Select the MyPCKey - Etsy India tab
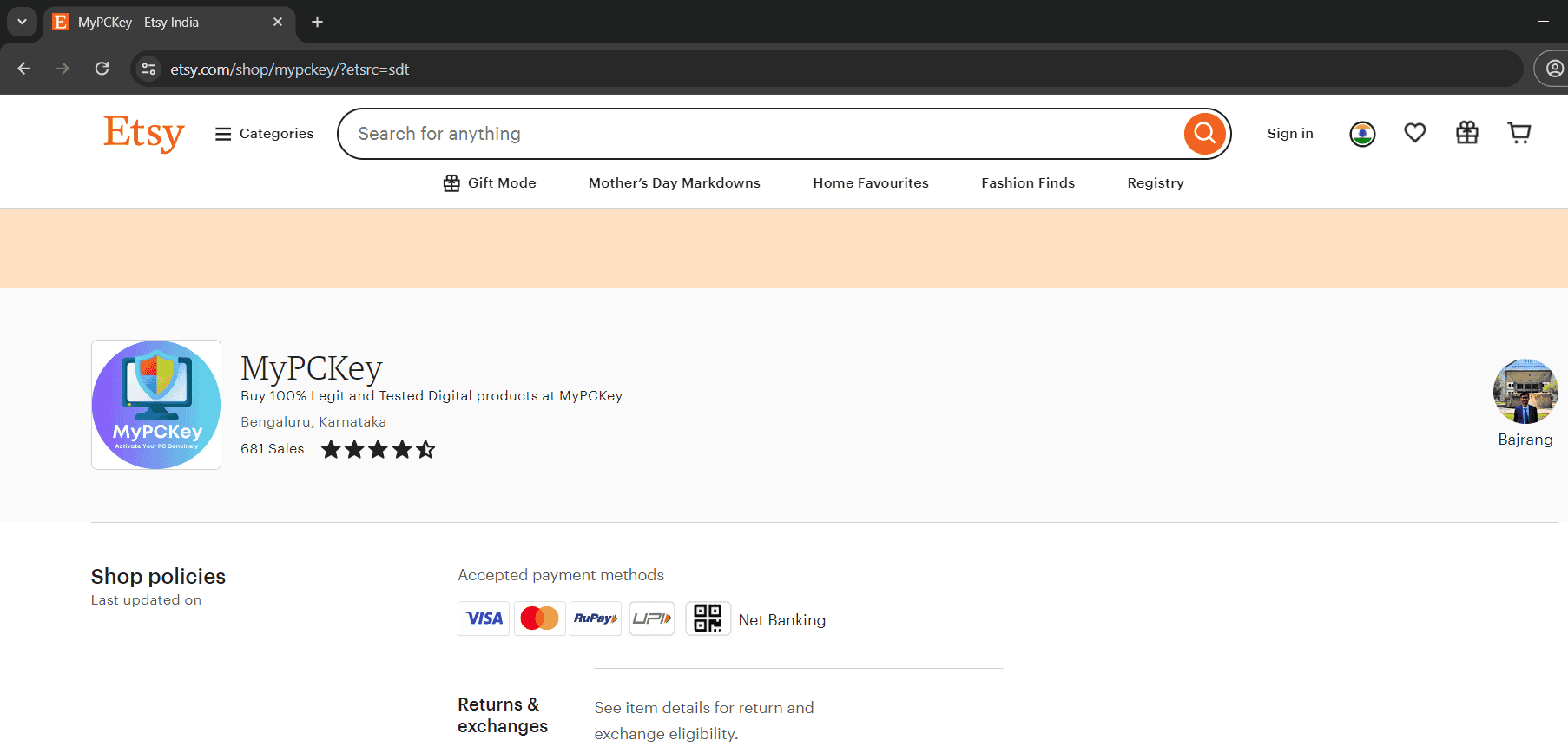Image resolution: width=1568 pixels, height=754 pixels. 169,22
